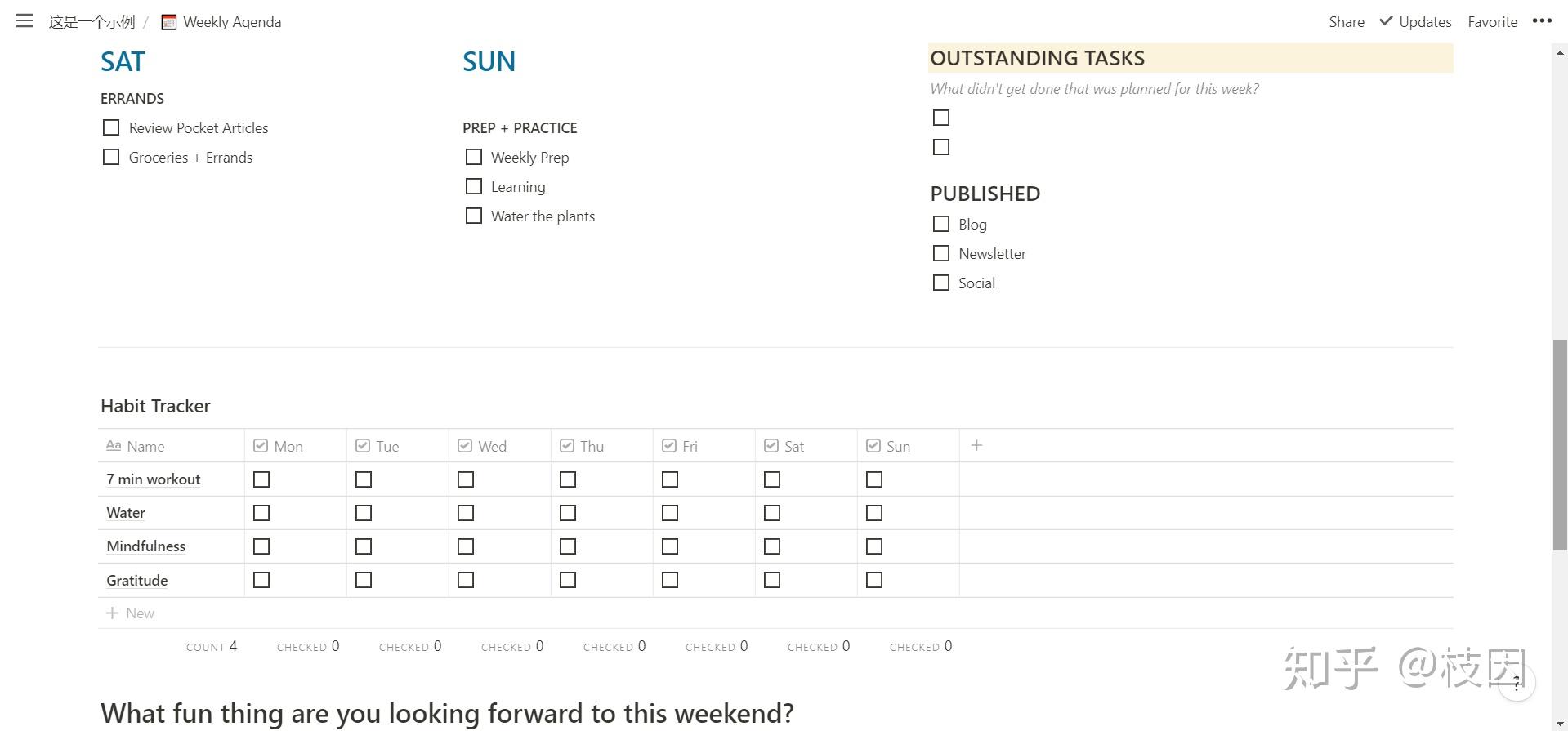Click the vertical scrollbar thumb
The width and height of the screenshot is (1568, 731).
(x=1560, y=445)
